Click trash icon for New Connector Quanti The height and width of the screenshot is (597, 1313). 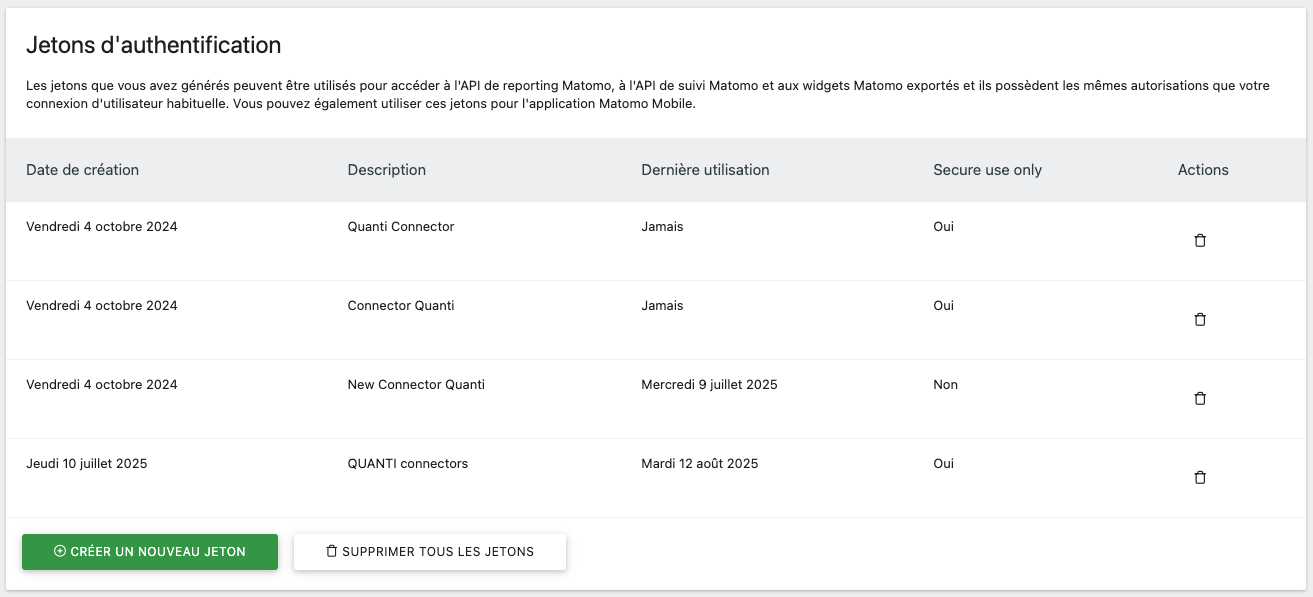click(1200, 399)
